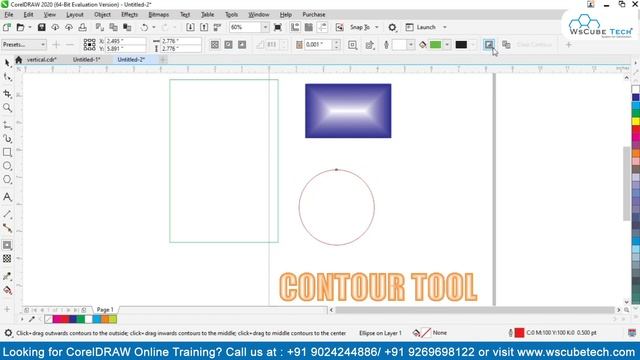Expand the Snap To dropdown
Image resolution: width=640 pixels, height=360 pixels.
pyautogui.click(x=376, y=27)
